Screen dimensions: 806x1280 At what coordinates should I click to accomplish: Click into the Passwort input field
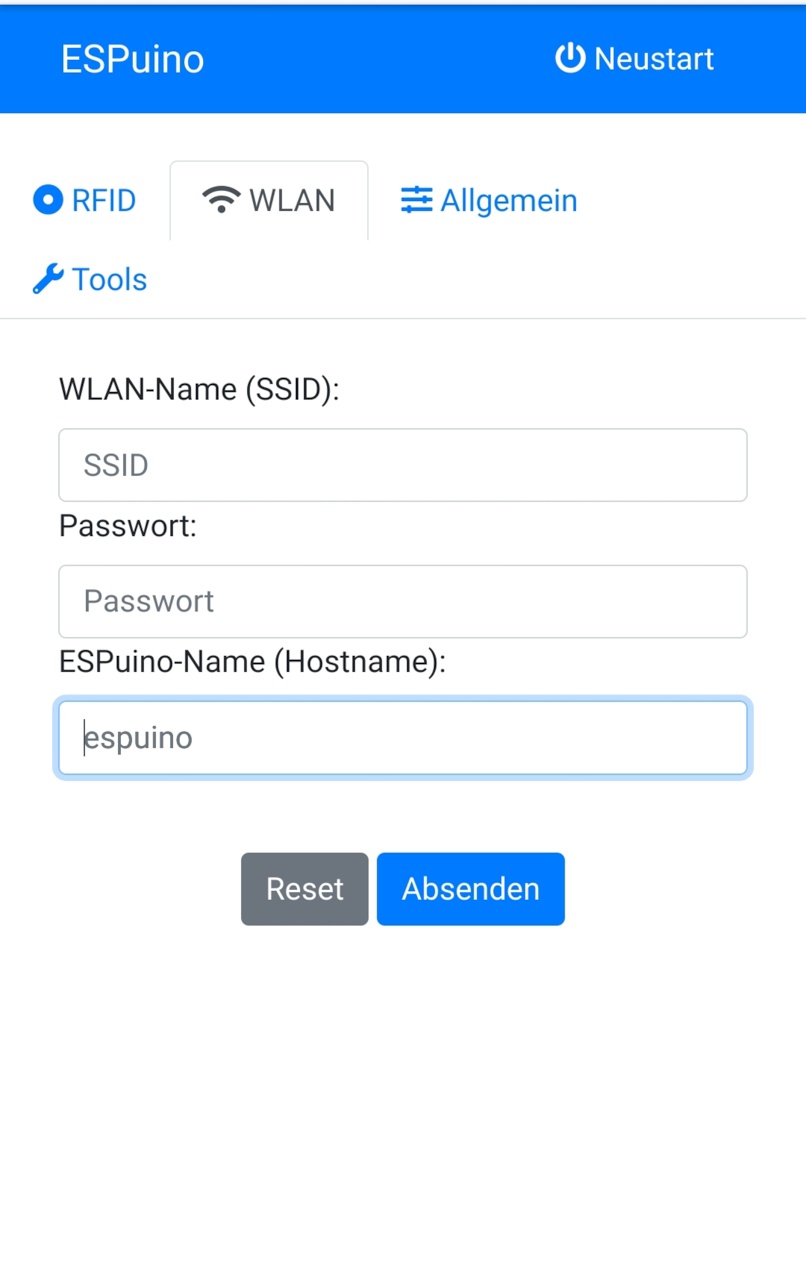(x=402, y=601)
